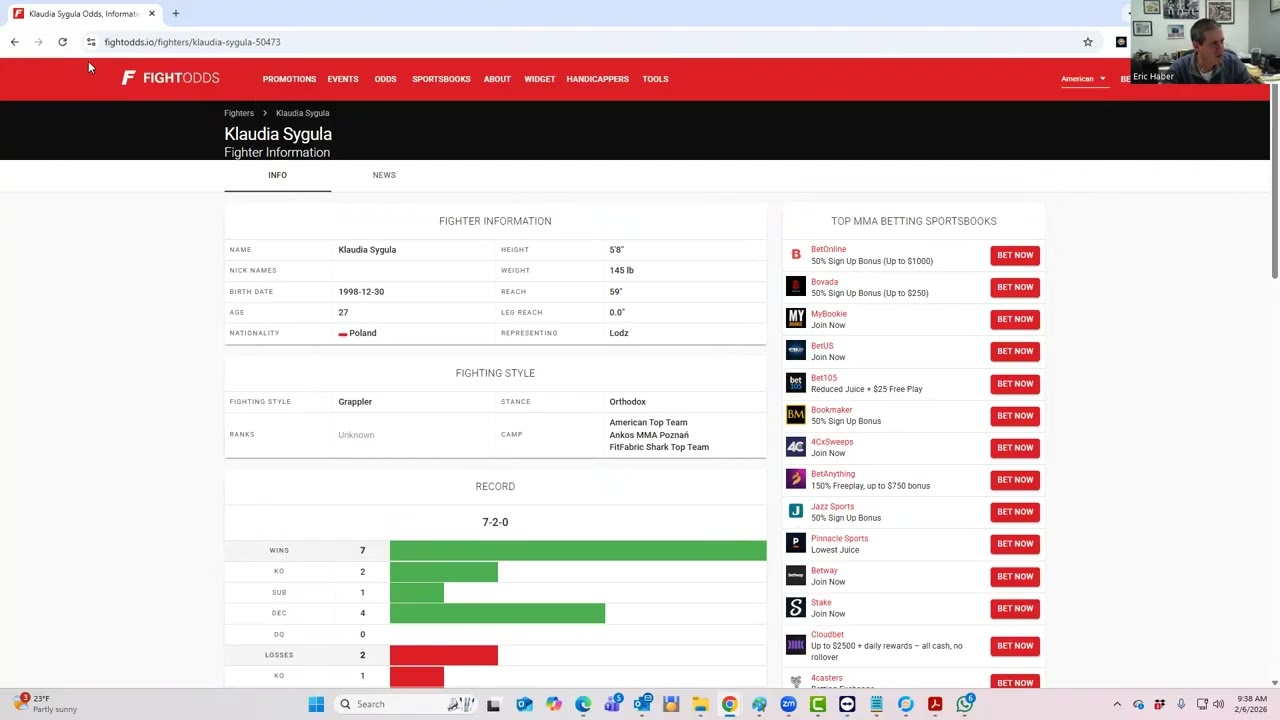Reload the page with refresh icon
Image resolution: width=1280 pixels, height=720 pixels.
pos(62,42)
